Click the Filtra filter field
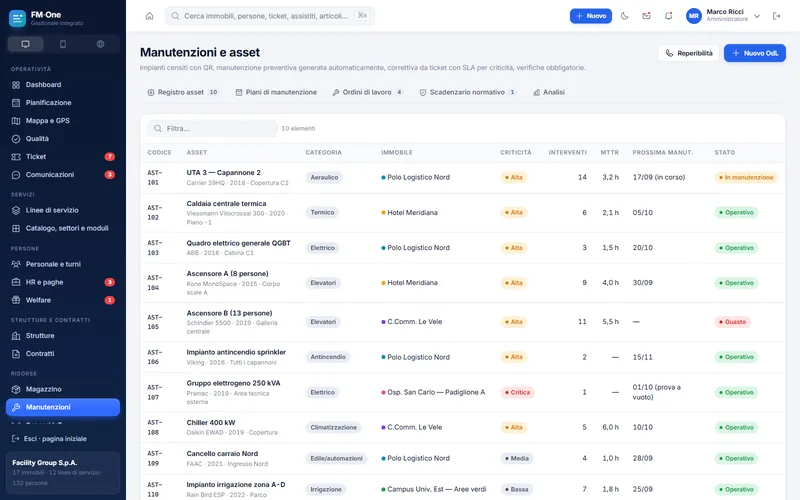 (212, 129)
